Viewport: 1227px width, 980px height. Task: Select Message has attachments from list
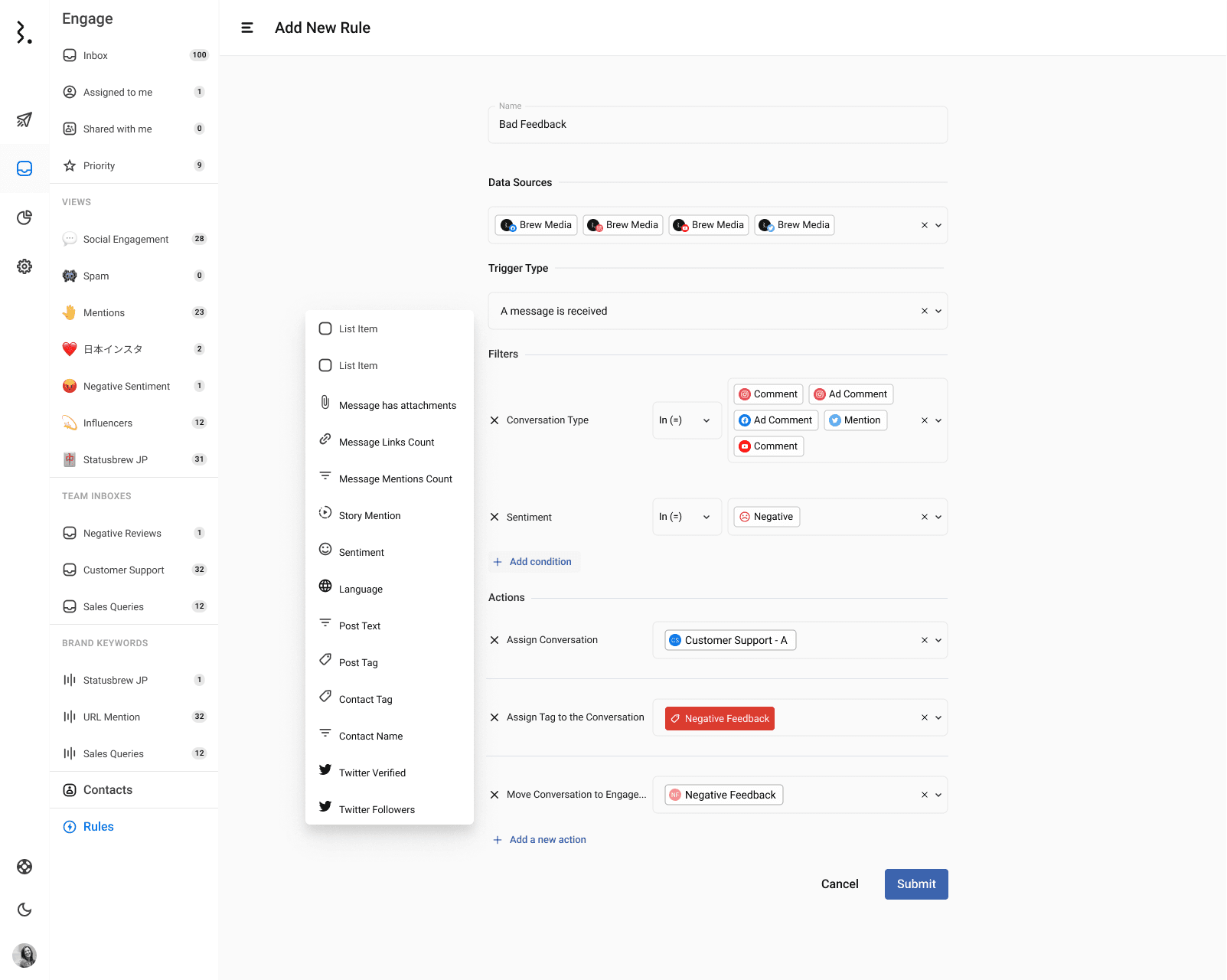click(x=397, y=406)
